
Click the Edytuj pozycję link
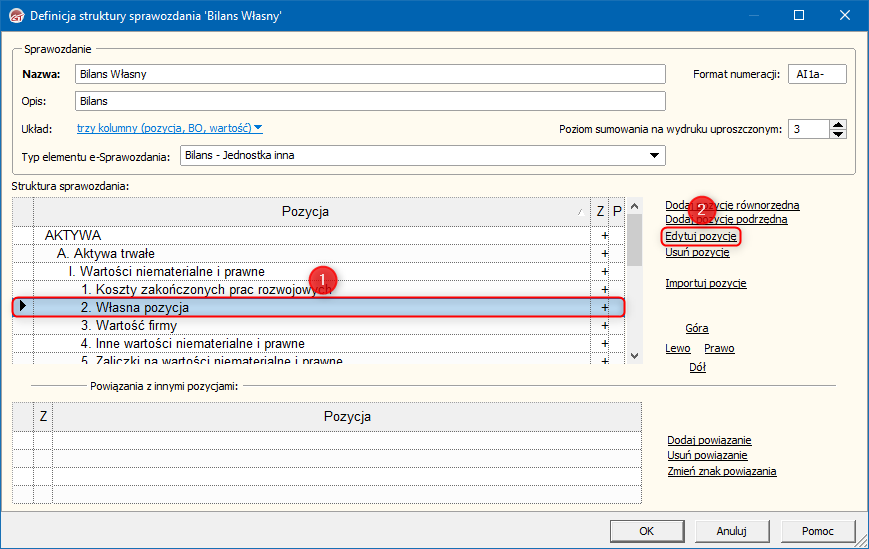pos(701,236)
